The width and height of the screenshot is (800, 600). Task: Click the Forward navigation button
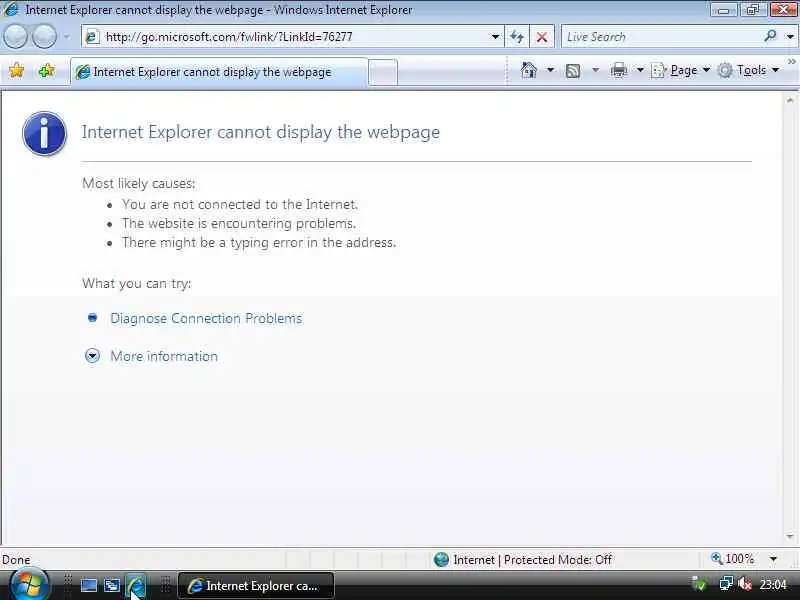pyautogui.click(x=44, y=36)
